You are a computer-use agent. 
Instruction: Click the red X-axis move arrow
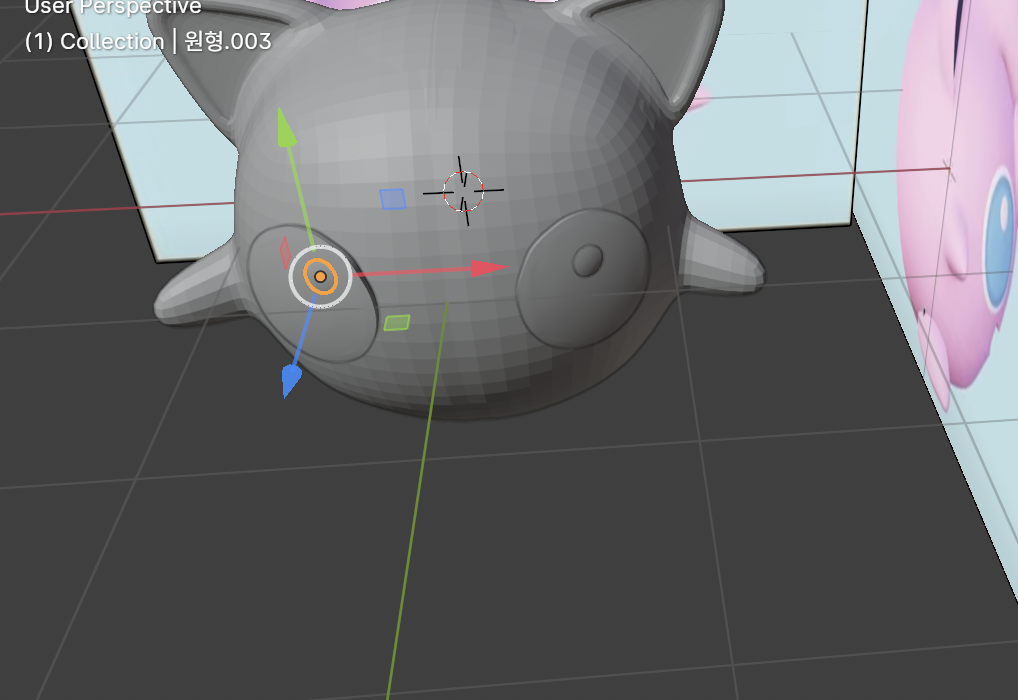point(490,268)
